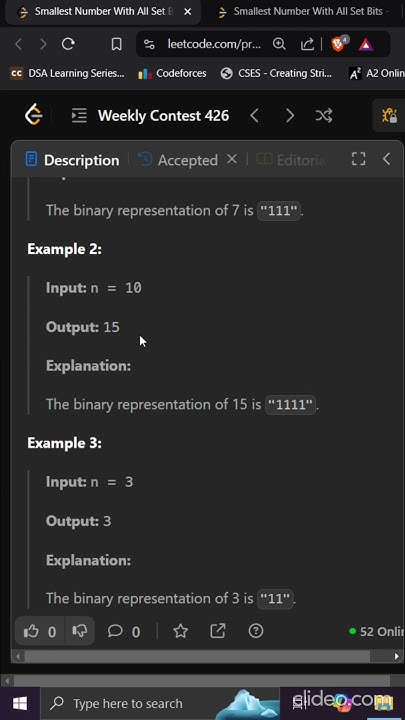Open the Codeforces bookmark
The image size is (405, 720).
(x=172, y=73)
